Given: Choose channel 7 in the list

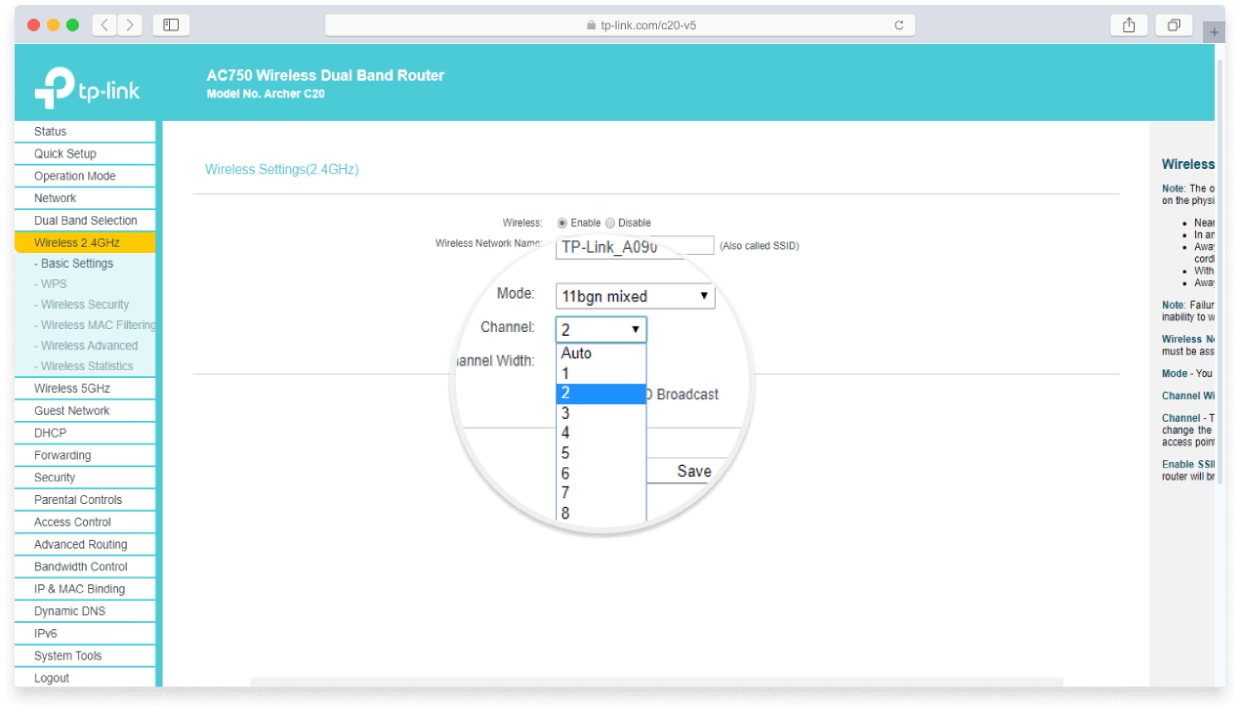Looking at the screenshot, I should click(601, 493).
